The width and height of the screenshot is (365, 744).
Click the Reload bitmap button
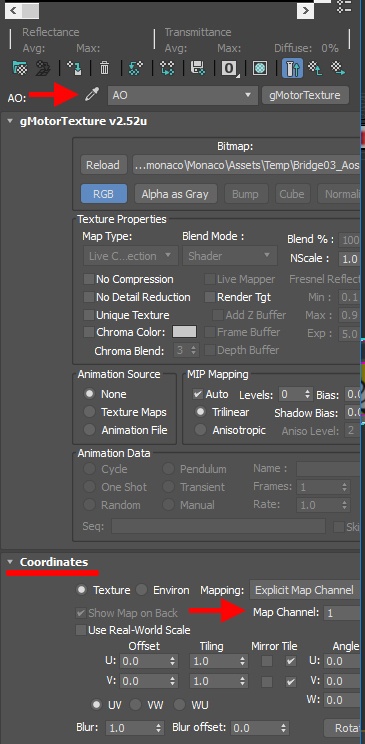pos(103,165)
